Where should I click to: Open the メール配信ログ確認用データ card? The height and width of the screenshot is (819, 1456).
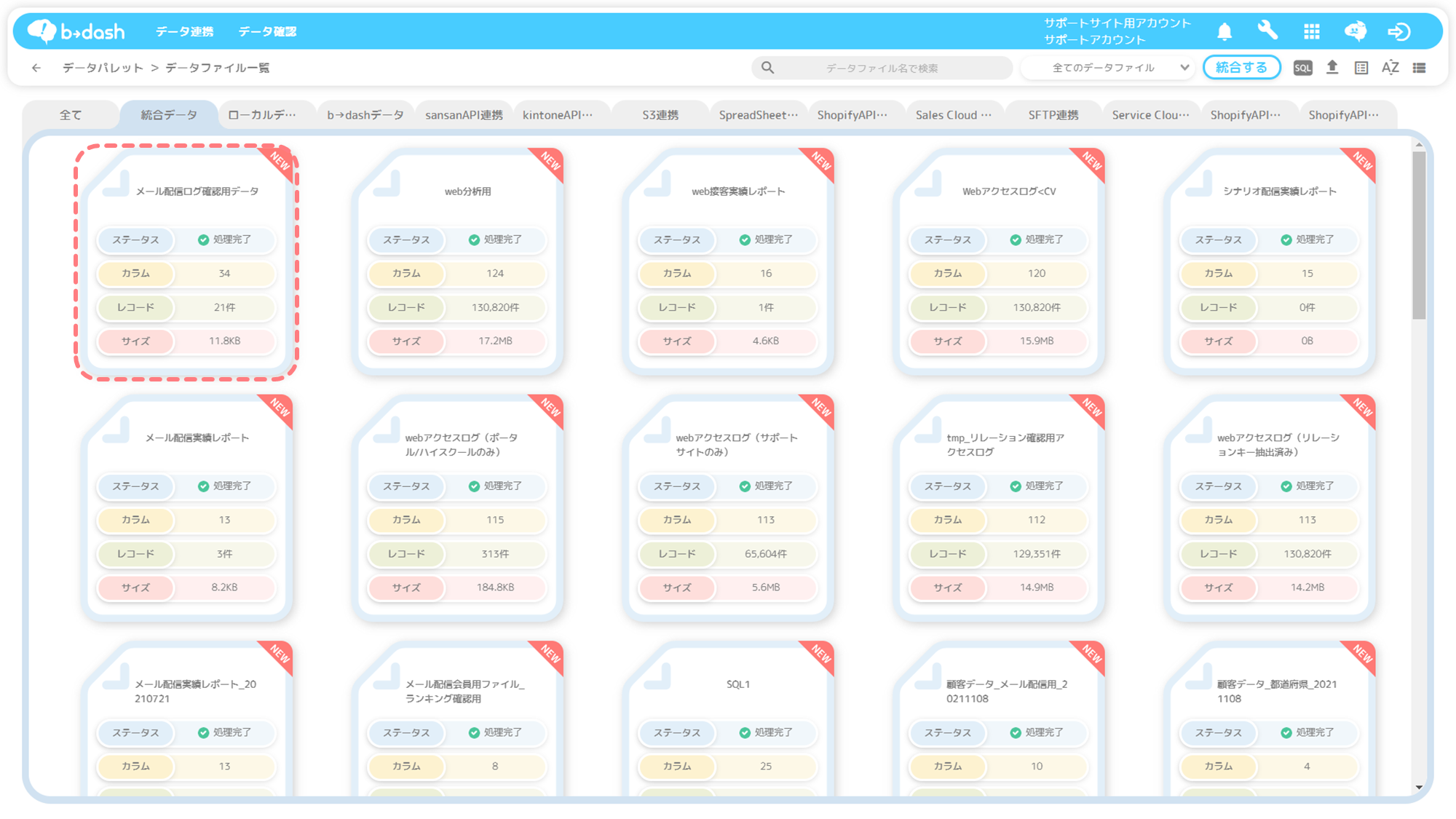pyautogui.click(x=186, y=262)
